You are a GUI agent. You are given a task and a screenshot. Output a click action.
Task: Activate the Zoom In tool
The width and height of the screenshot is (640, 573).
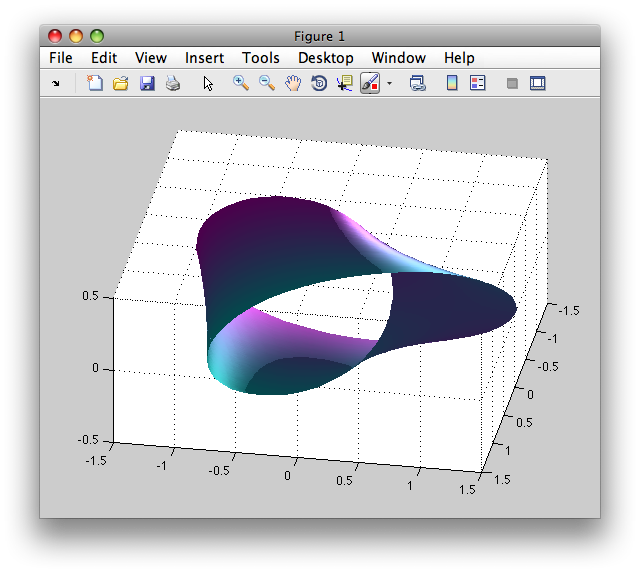[241, 83]
